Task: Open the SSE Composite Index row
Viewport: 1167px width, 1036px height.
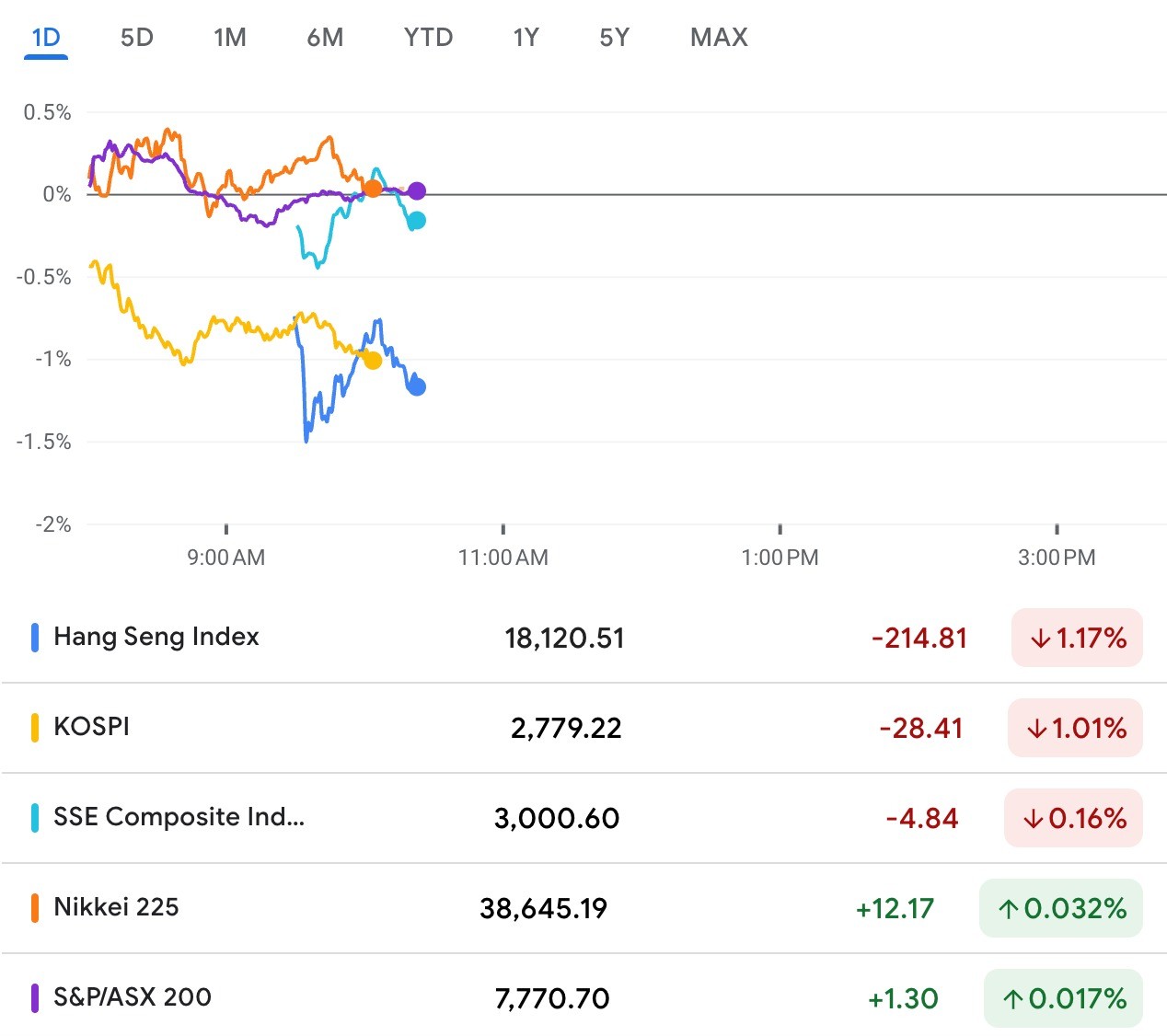Action: tap(583, 818)
